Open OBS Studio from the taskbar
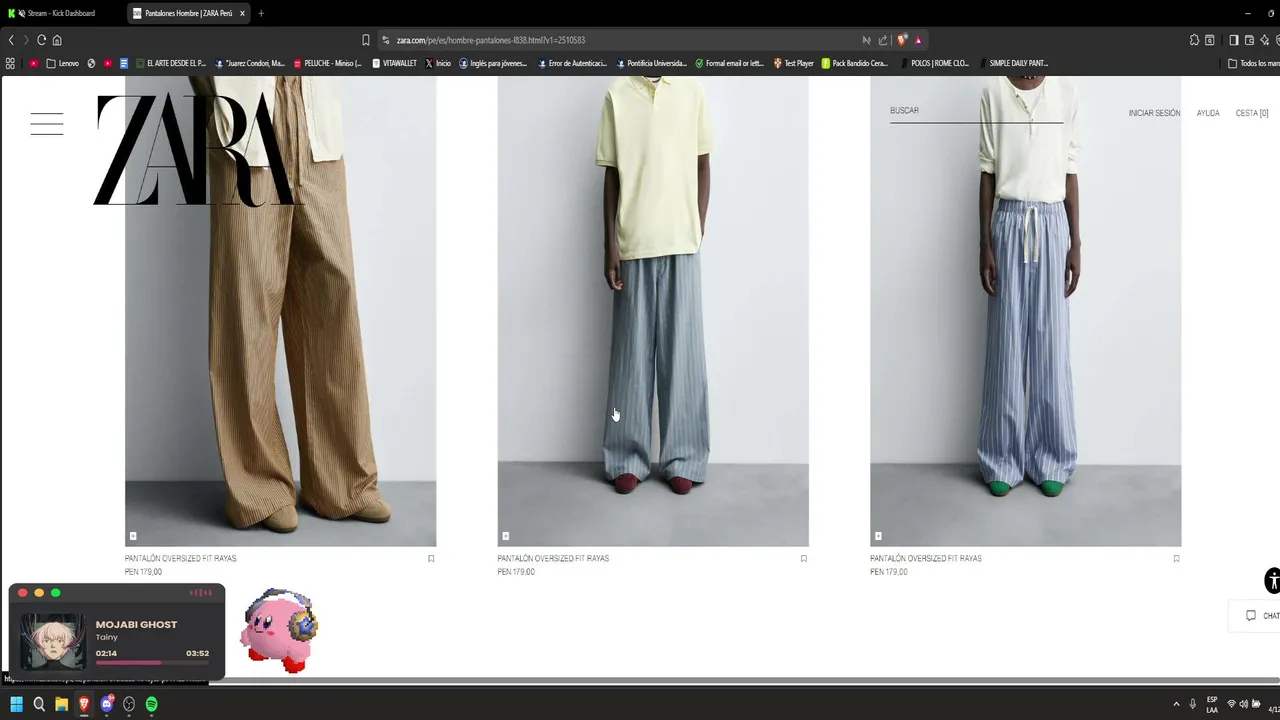This screenshot has width=1280, height=720. click(129, 704)
